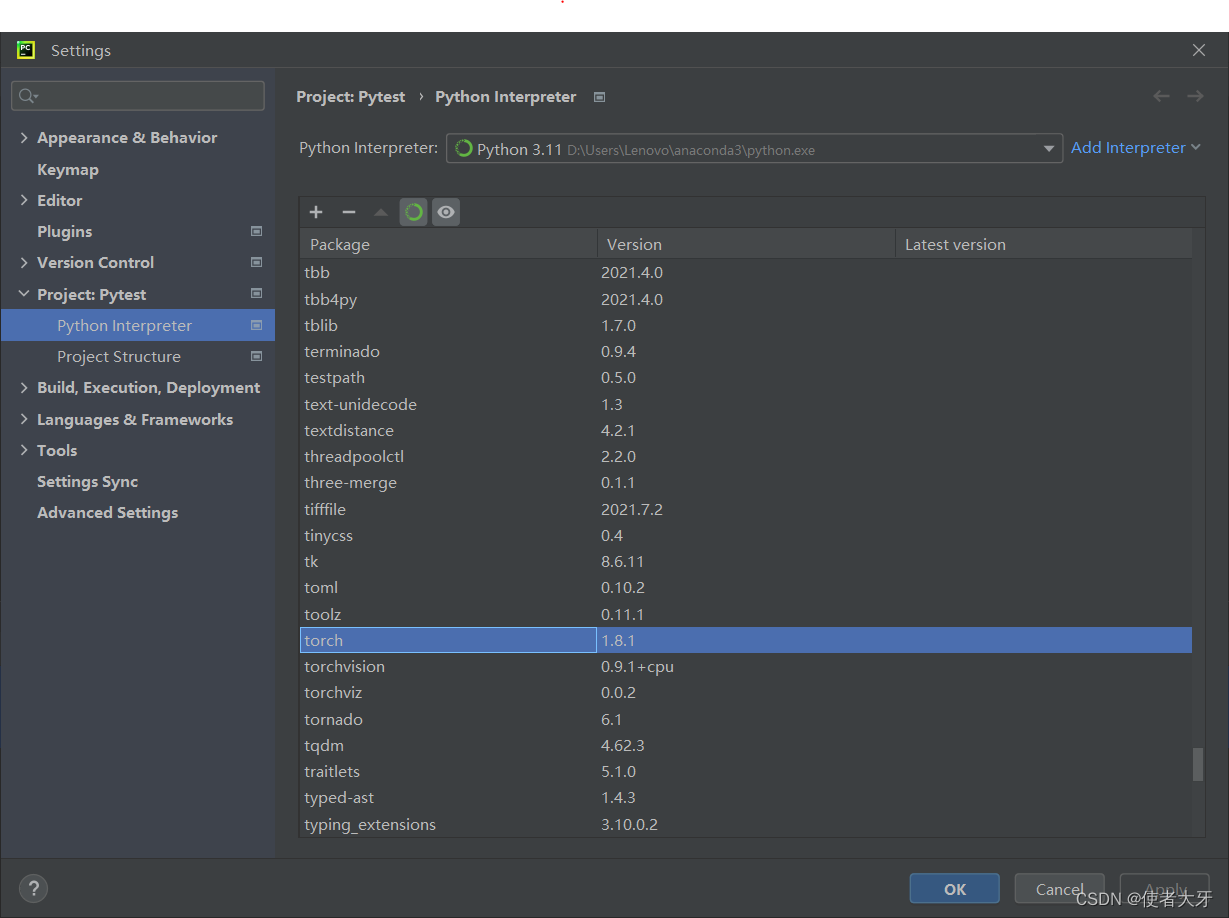This screenshot has height=918, width=1229.
Task: Open Advanced Settings page
Action: point(108,512)
